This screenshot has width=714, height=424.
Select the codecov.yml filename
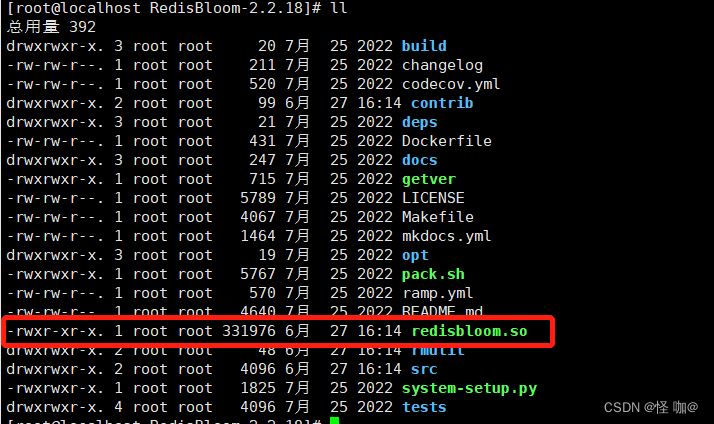(x=451, y=84)
